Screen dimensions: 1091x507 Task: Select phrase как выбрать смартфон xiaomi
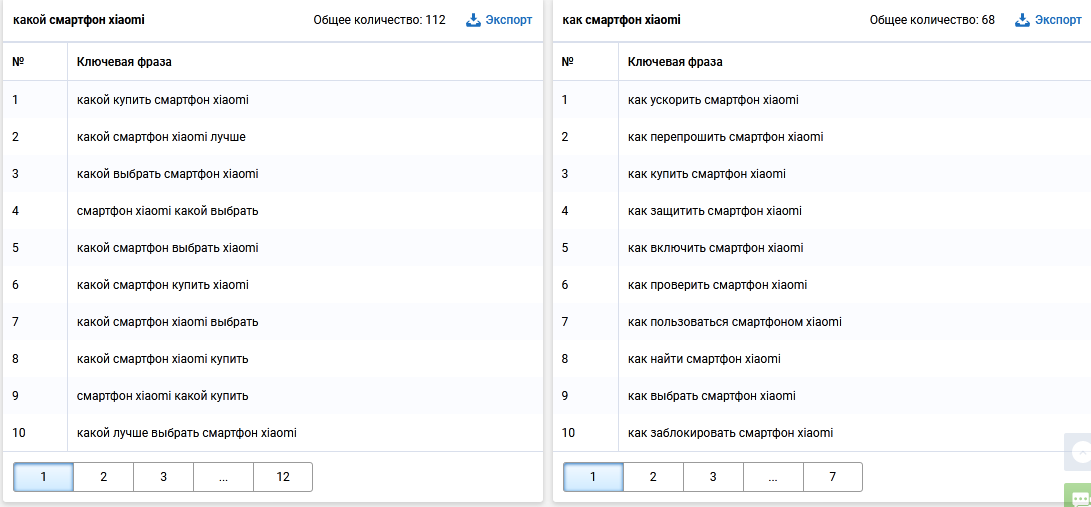tap(712, 396)
